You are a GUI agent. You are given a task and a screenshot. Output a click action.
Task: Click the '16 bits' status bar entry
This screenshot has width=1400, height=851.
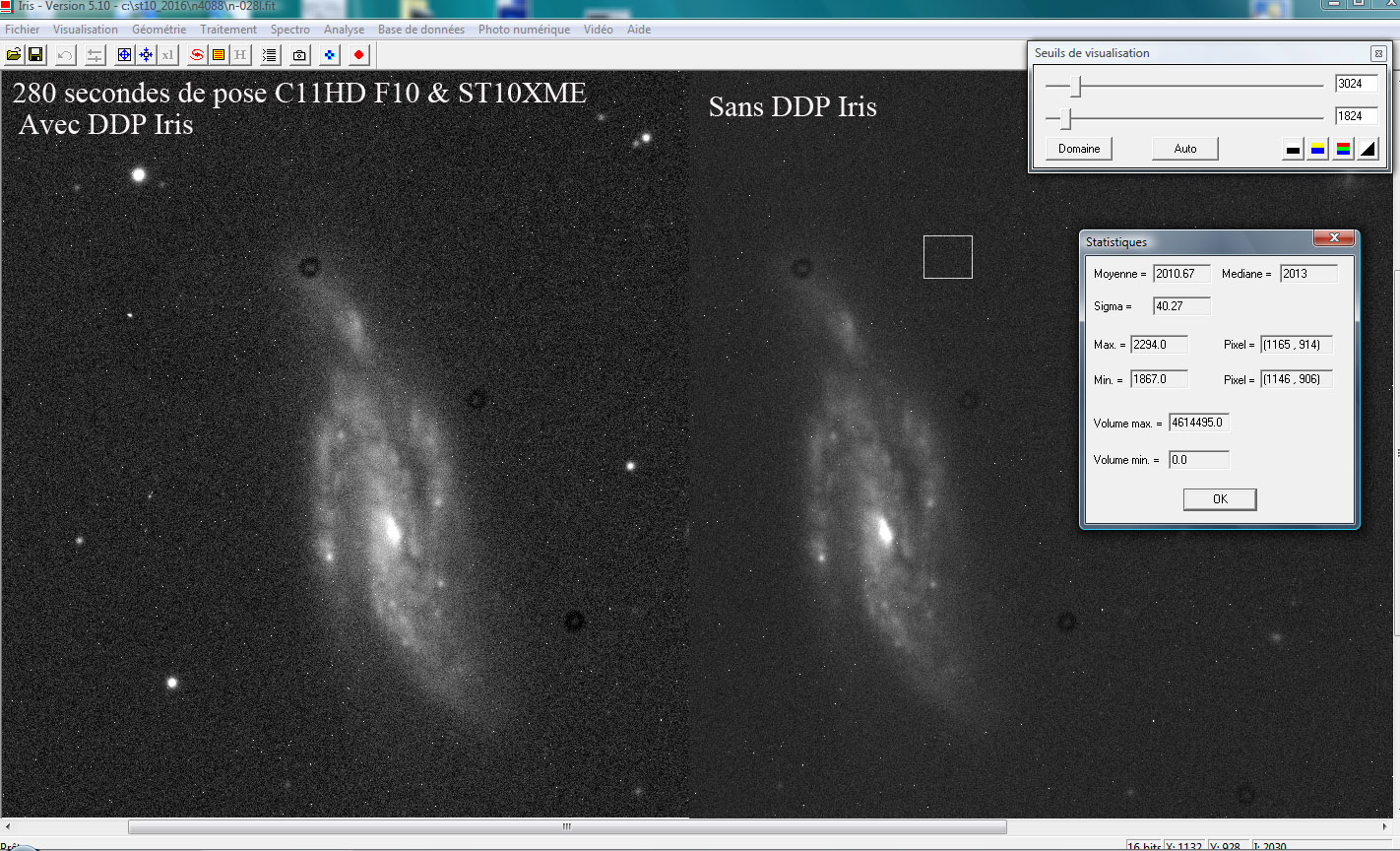[x=1143, y=846]
